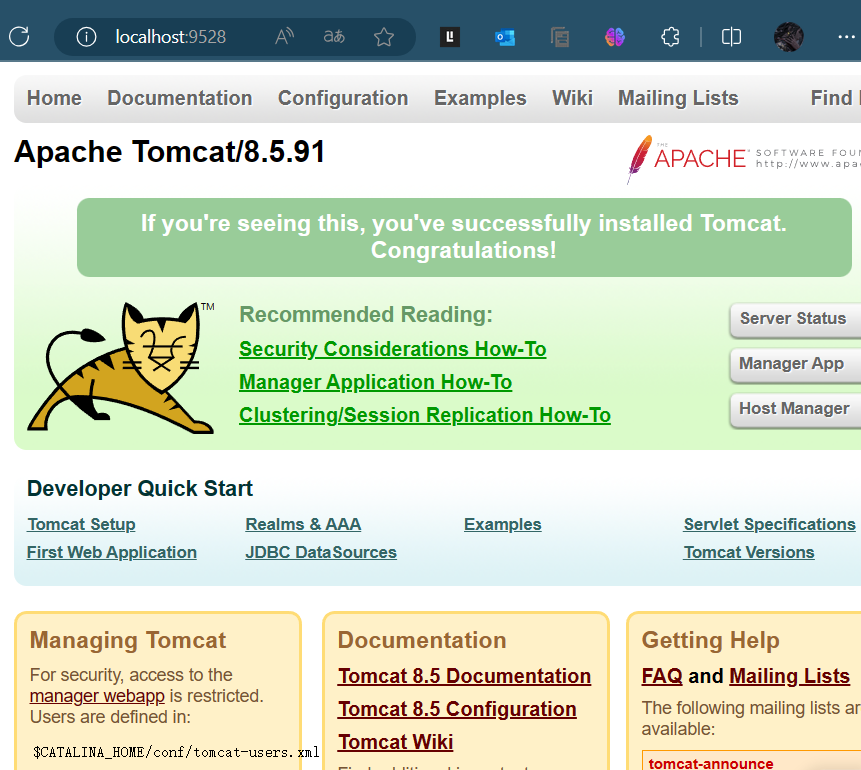Viewport: 861px width, 770px height.
Task: Open the FAQ link
Action: pos(662,676)
